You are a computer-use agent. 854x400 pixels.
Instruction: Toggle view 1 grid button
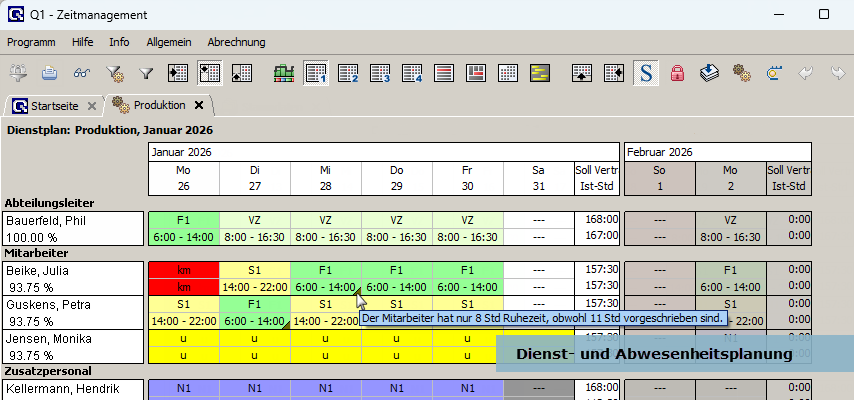[x=316, y=73]
